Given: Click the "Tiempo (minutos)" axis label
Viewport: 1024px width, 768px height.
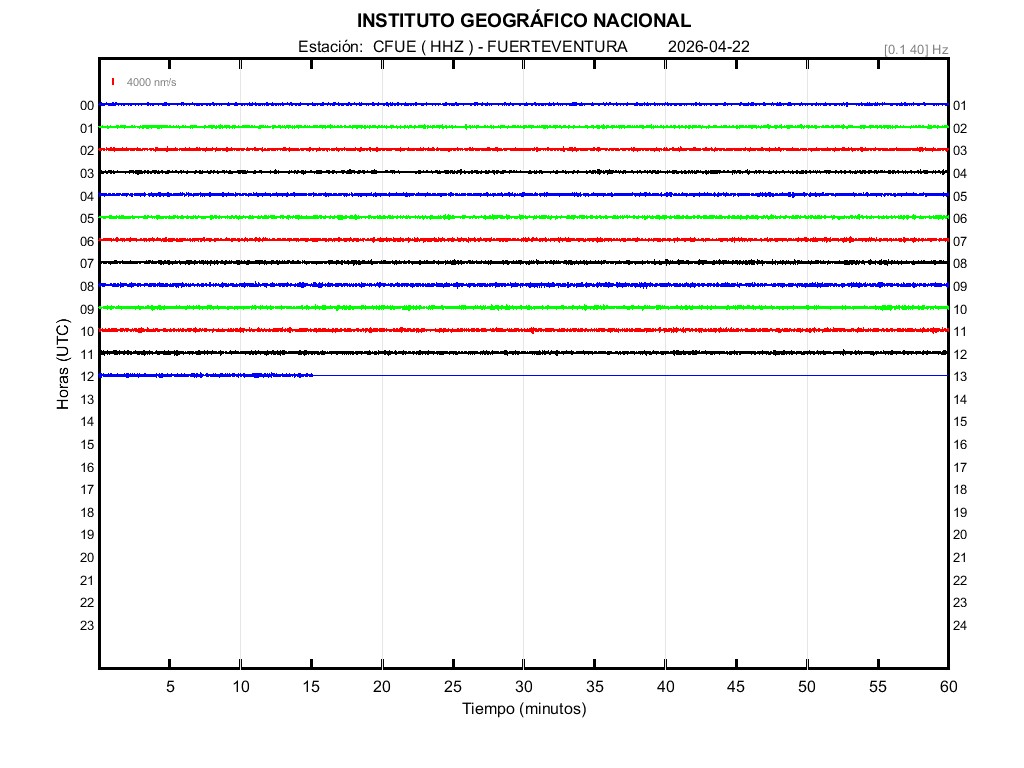Looking at the screenshot, I should click(523, 709).
